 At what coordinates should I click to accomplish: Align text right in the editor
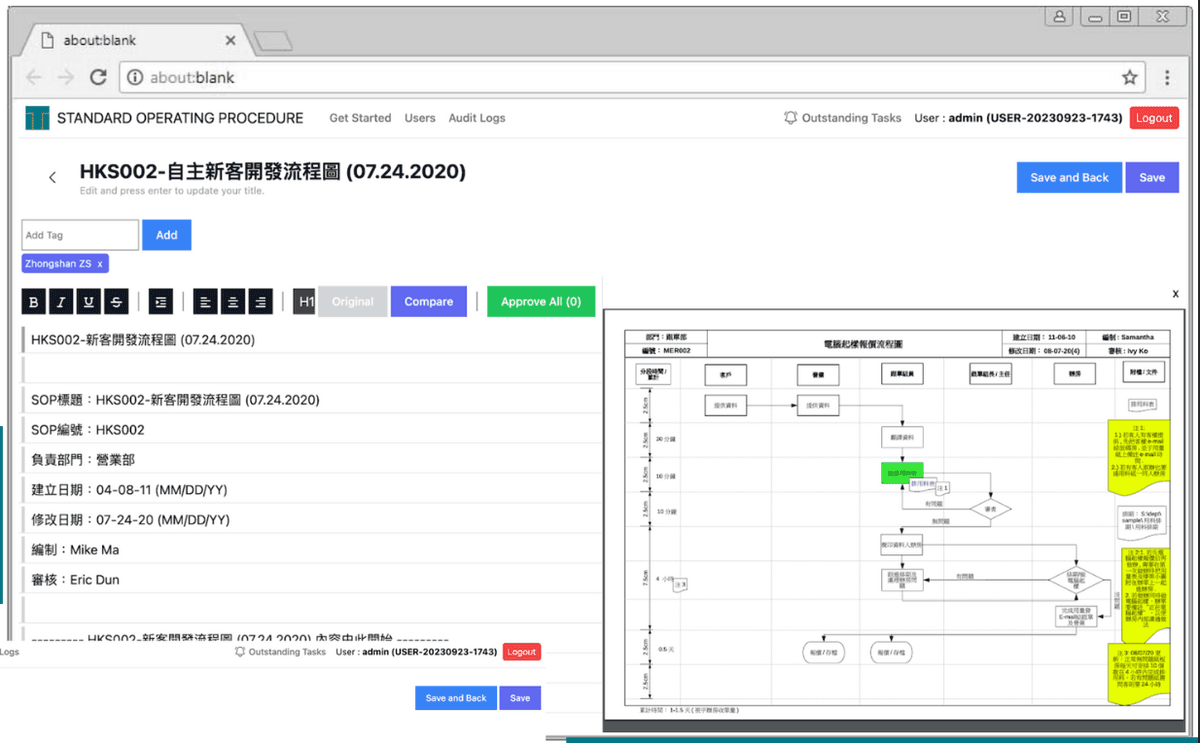pyautogui.click(x=260, y=302)
